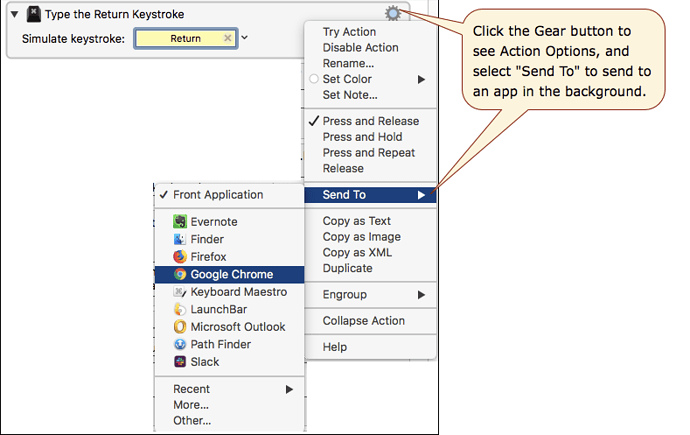
Task: Click the Finder app icon
Action: [x=180, y=239]
